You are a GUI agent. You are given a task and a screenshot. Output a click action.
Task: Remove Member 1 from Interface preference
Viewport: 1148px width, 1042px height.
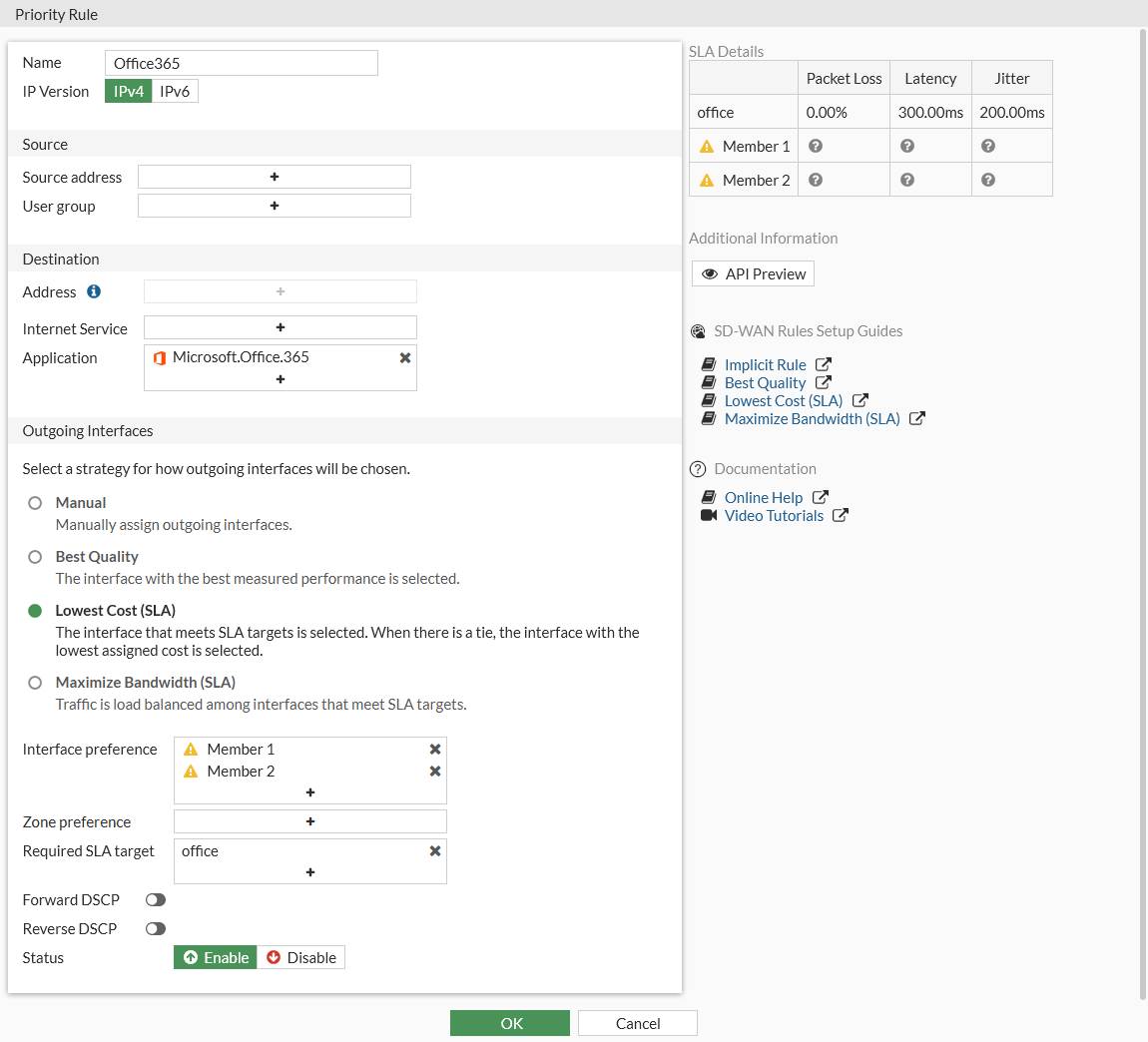[435, 750]
